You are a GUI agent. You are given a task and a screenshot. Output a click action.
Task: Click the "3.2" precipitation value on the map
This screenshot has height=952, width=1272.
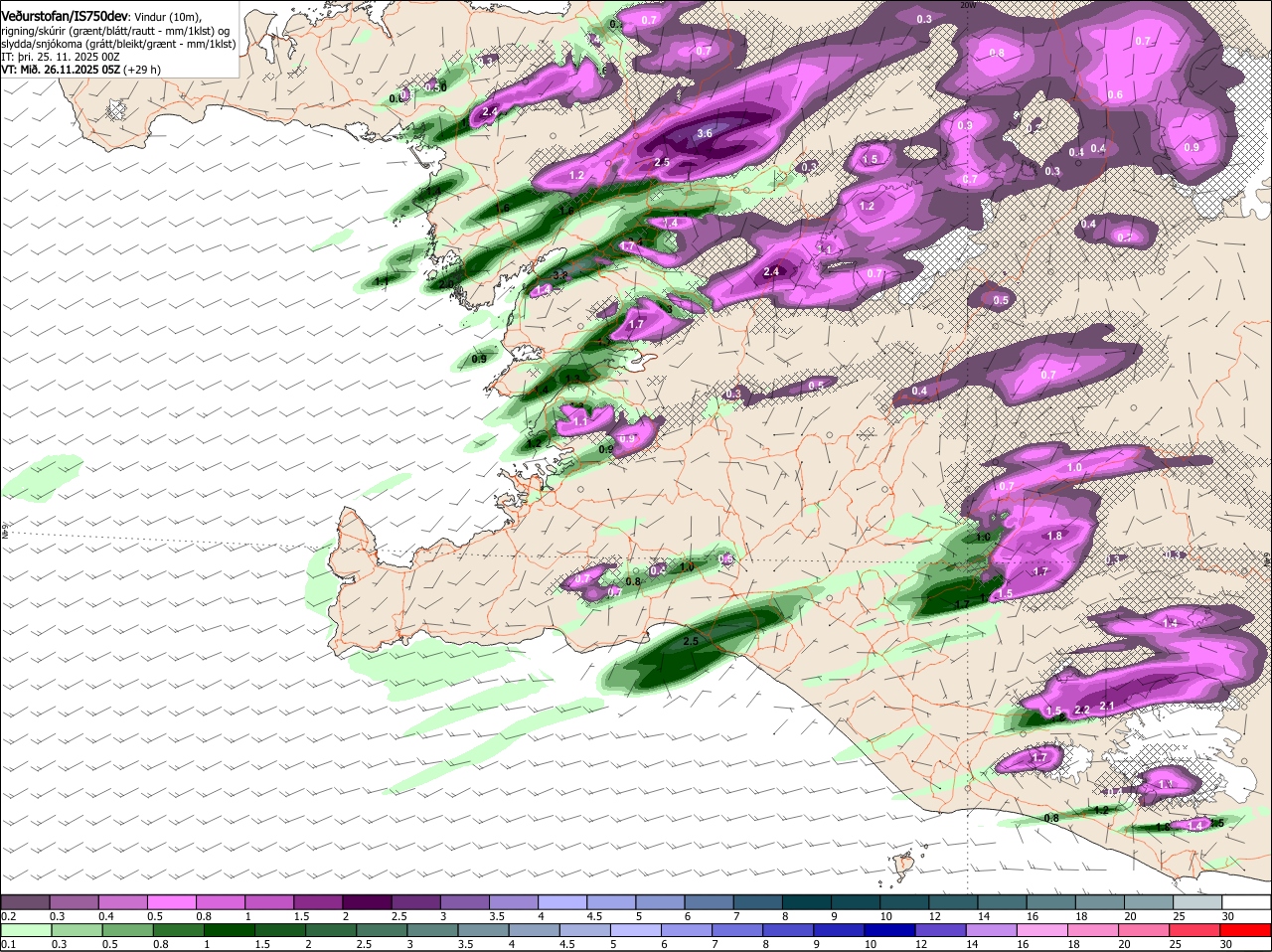pyautogui.click(x=559, y=275)
